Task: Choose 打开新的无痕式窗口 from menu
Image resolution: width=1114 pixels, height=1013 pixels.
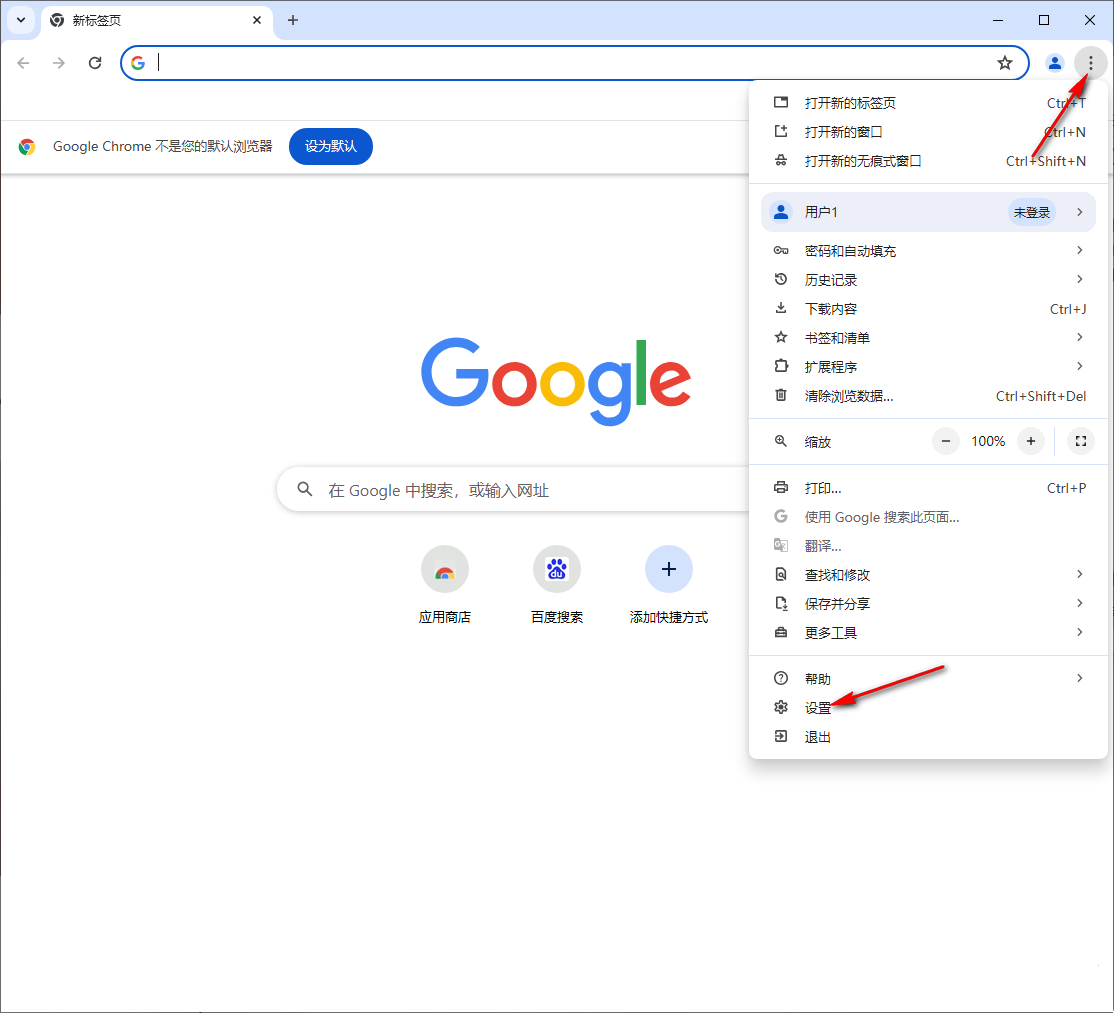Action: click(x=929, y=161)
